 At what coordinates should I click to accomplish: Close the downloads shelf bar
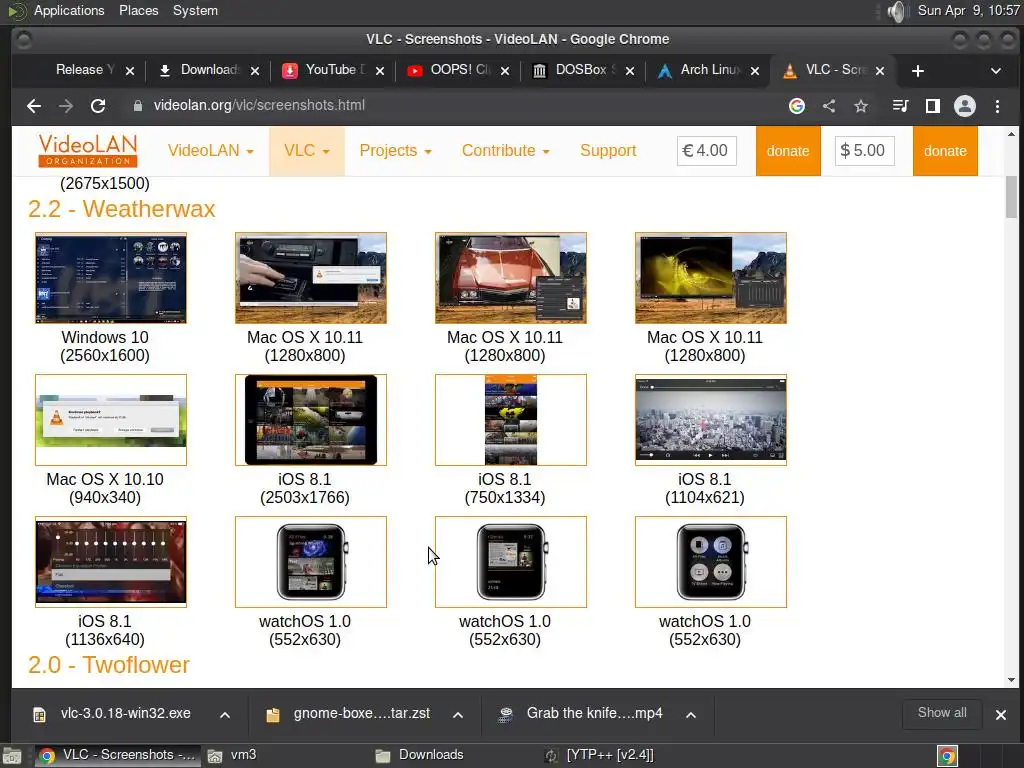click(1000, 714)
